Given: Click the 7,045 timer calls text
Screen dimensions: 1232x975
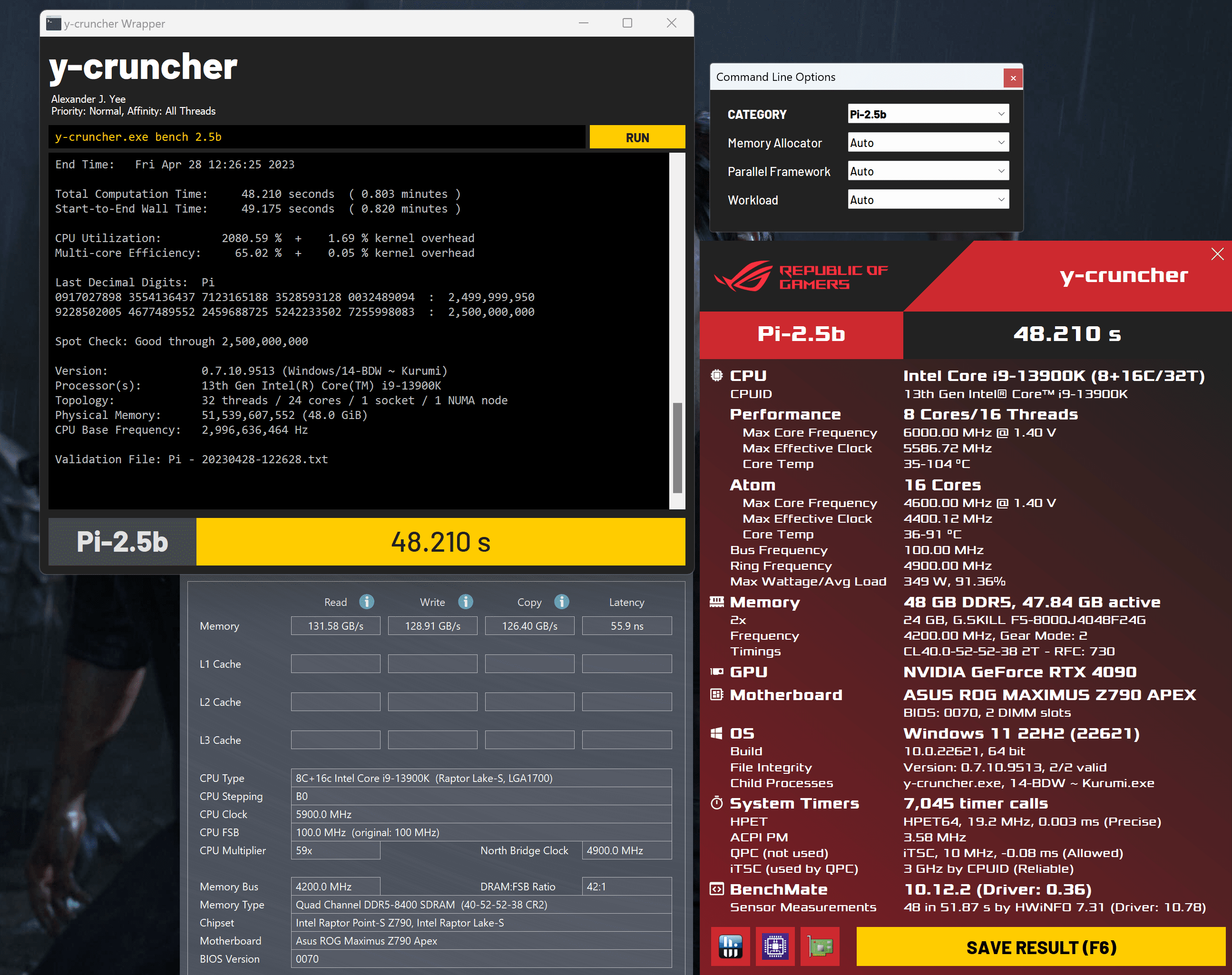Looking at the screenshot, I should point(976,803).
